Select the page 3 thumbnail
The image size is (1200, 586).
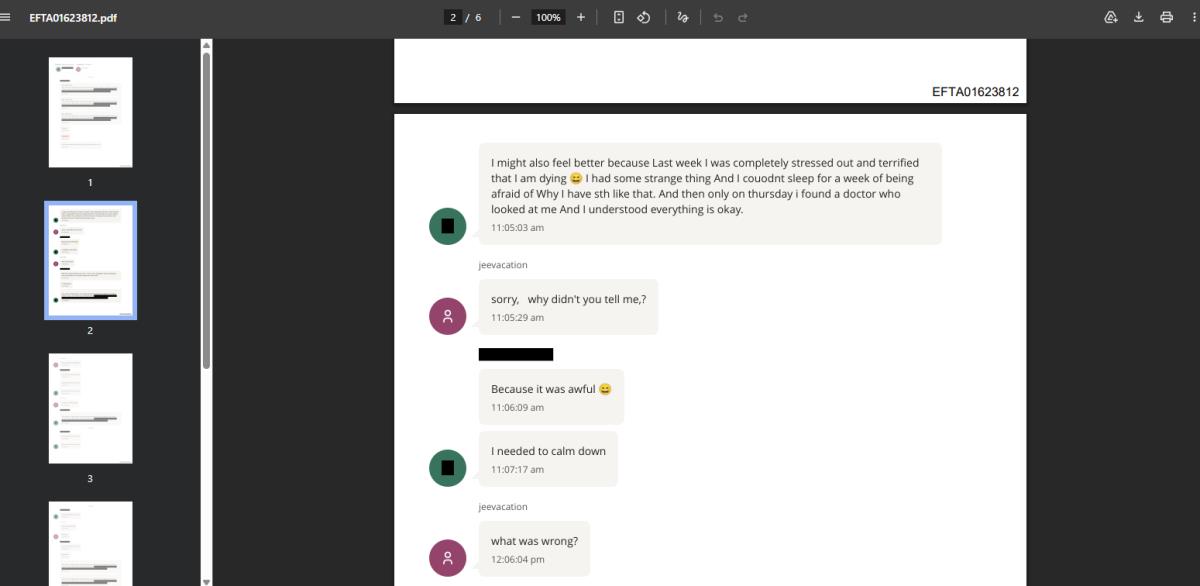tap(90, 407)
